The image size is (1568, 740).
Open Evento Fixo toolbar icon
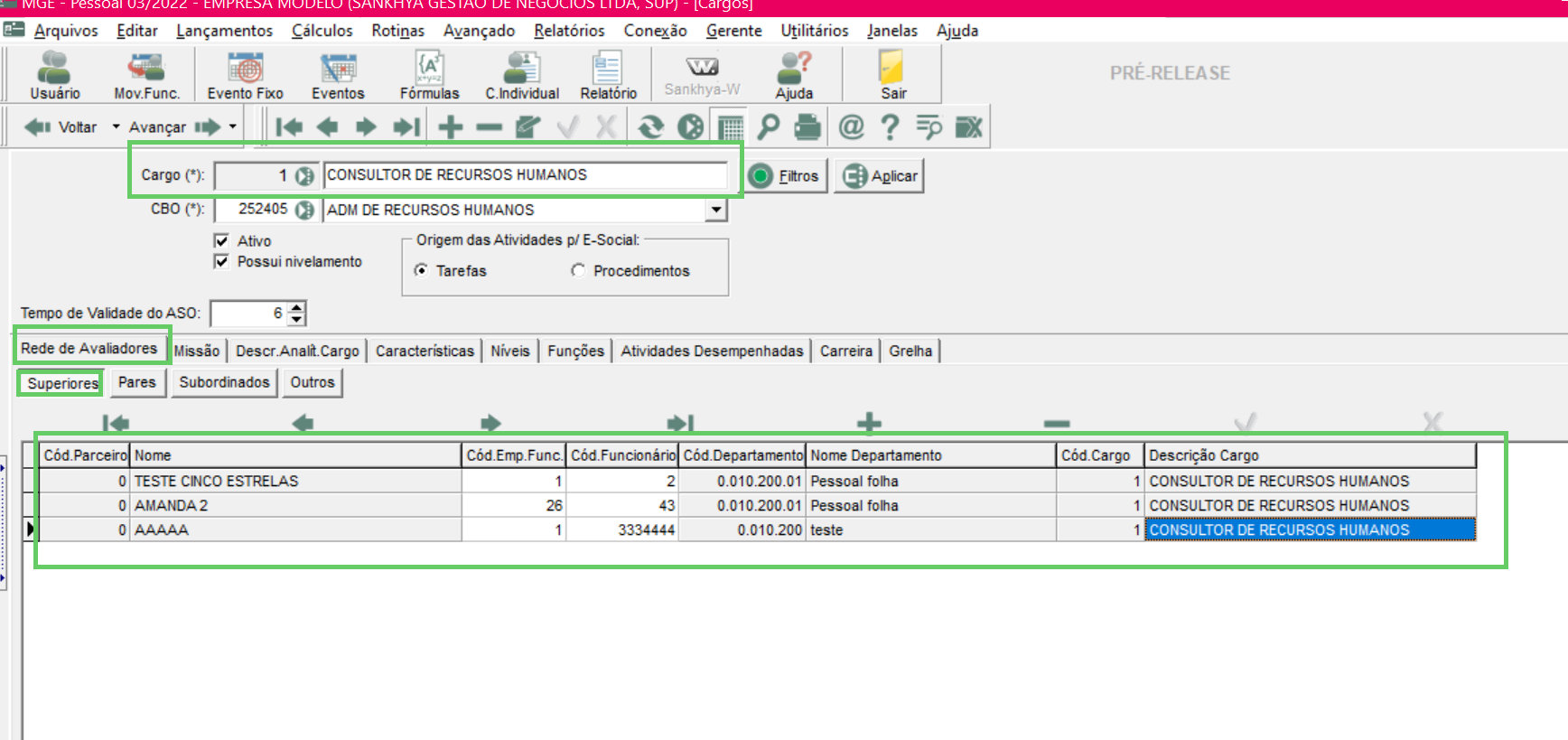pos(245,74)
